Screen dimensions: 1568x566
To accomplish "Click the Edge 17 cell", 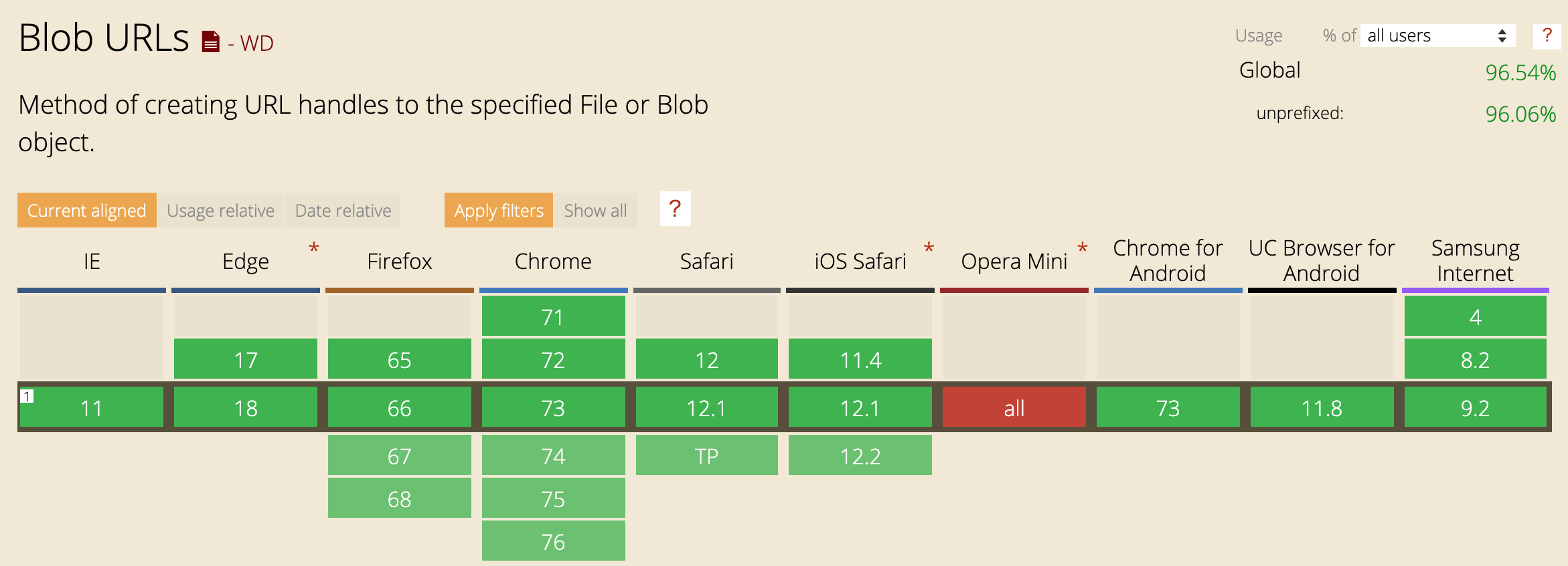I will click(246, 359).
